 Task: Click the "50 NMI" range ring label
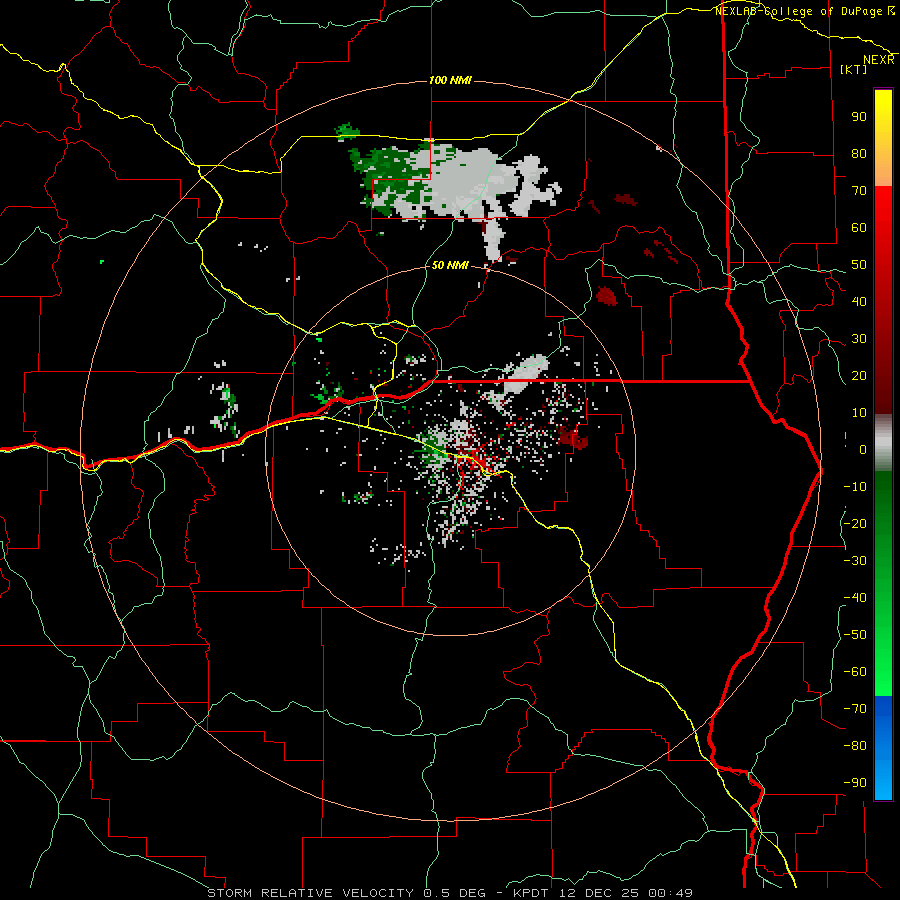[450, 265]
